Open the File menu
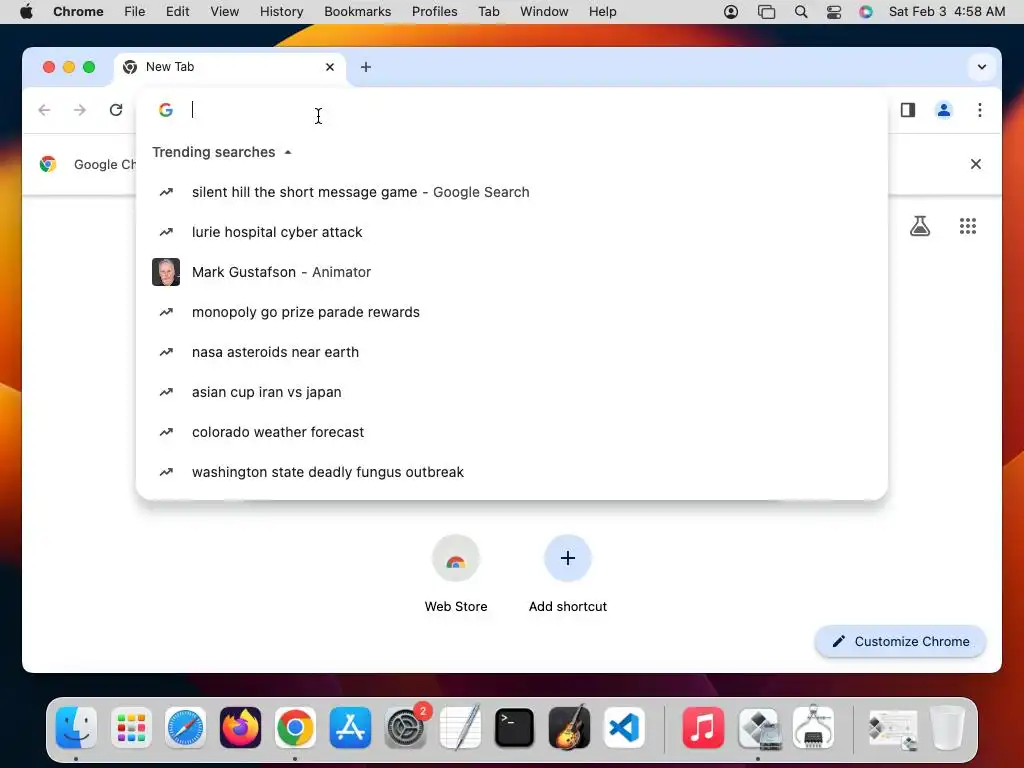Viewport: 1024px width, 768px height. click(x=135, y=12)
